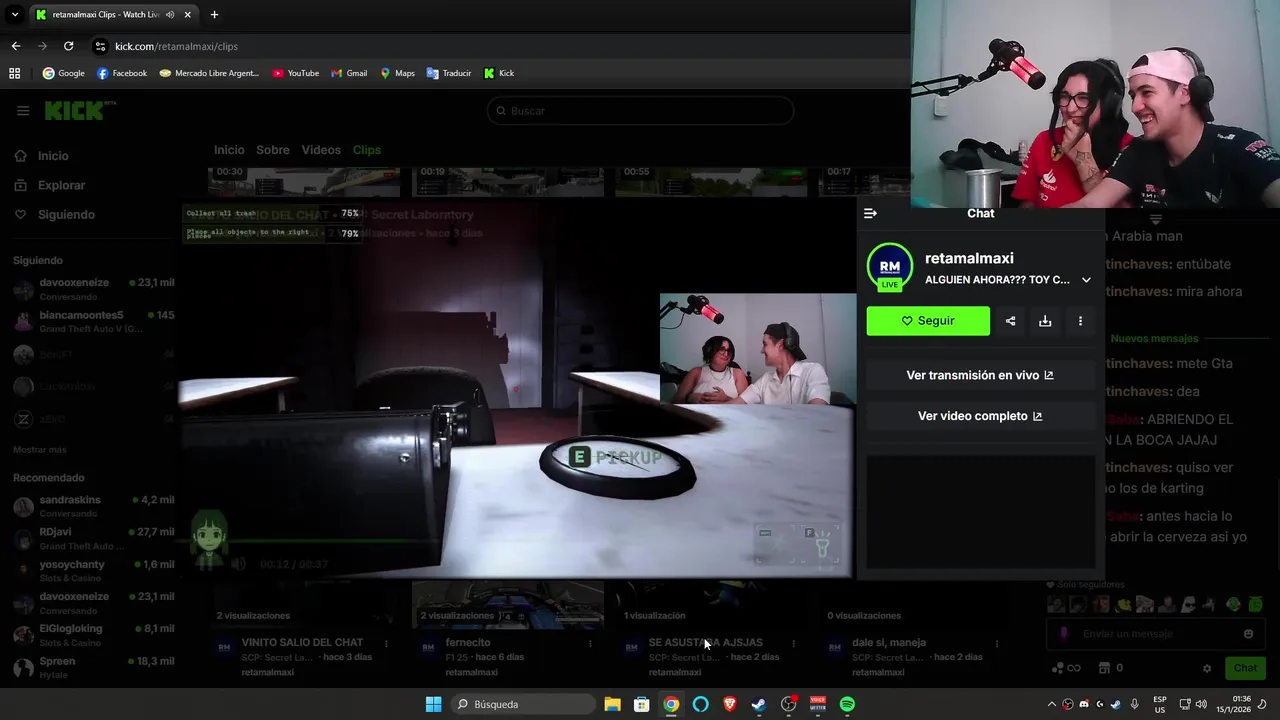Open the Kick sidebar hamburger menu
The image size is (1280, 720).
click(23, 111)
